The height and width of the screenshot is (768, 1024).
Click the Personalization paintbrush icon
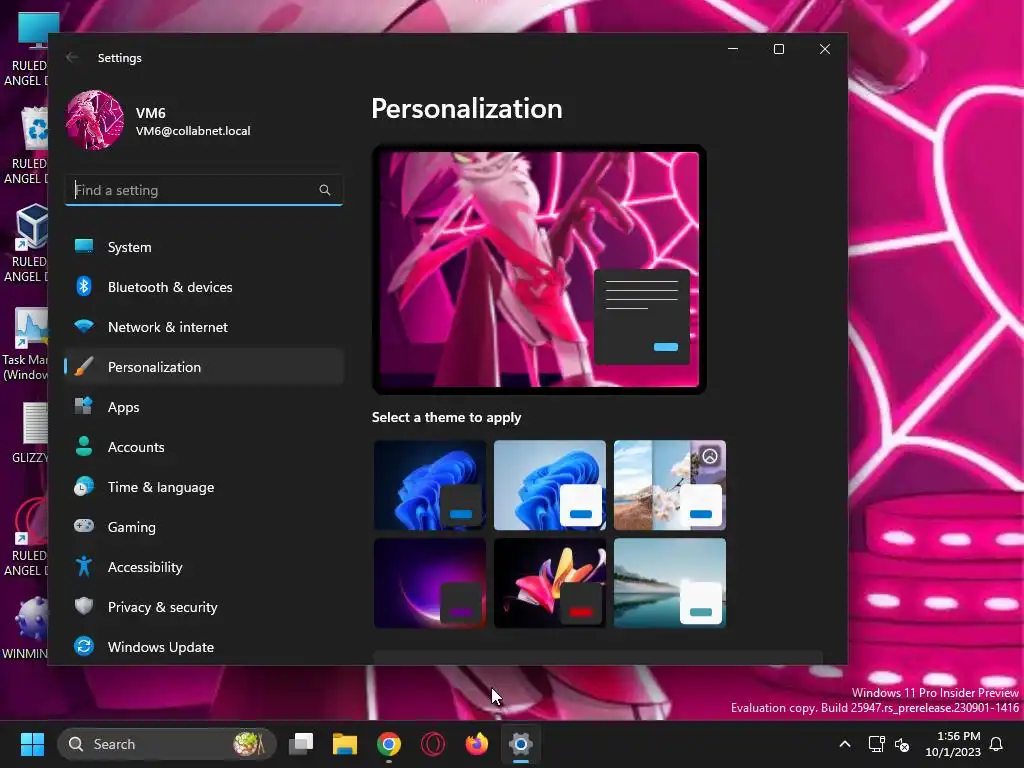[x=84, y=366]
